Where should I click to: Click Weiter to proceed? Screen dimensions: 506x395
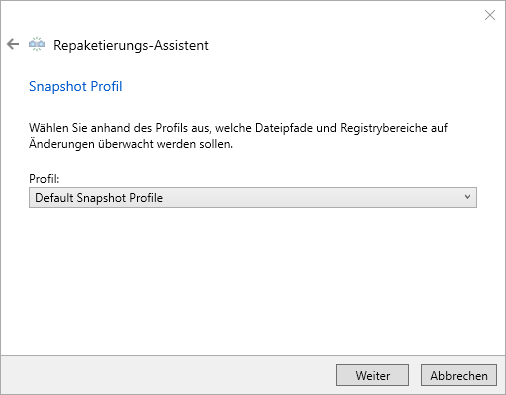(372, 375)
